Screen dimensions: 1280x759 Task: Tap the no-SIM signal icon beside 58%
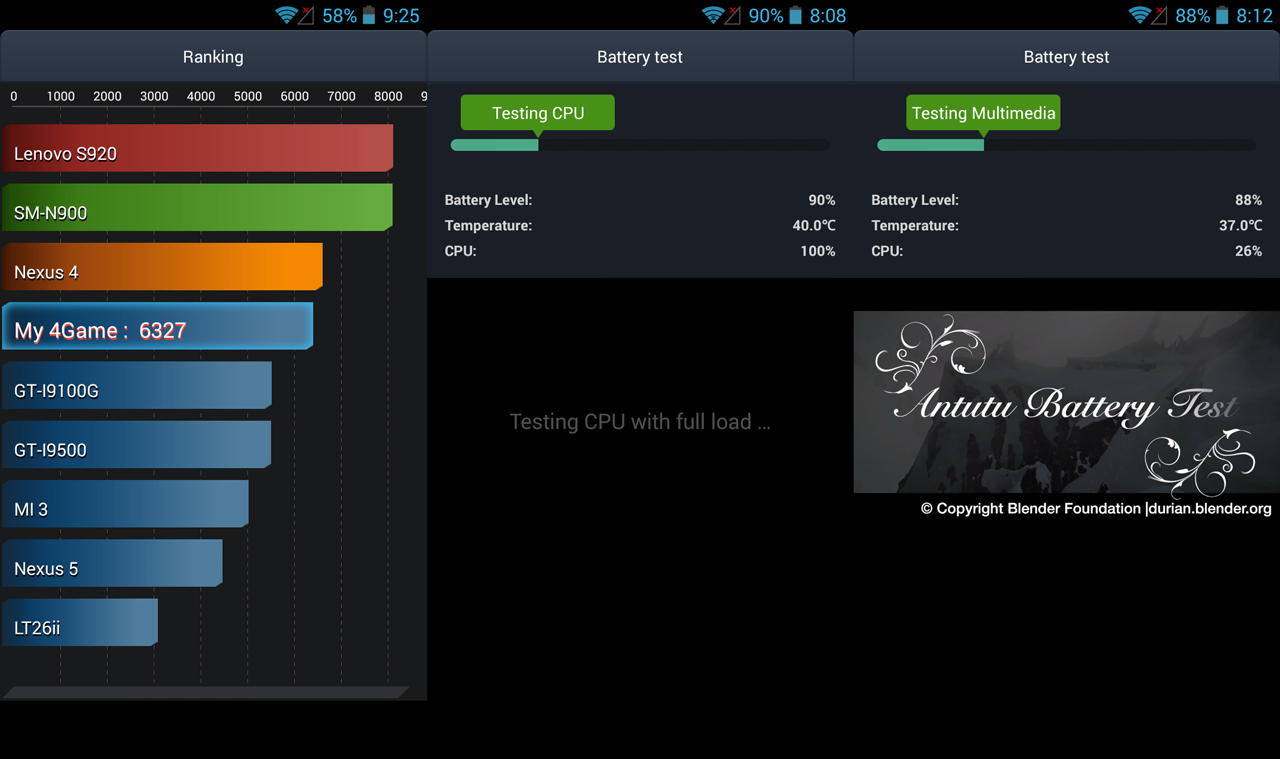[306, 15]
